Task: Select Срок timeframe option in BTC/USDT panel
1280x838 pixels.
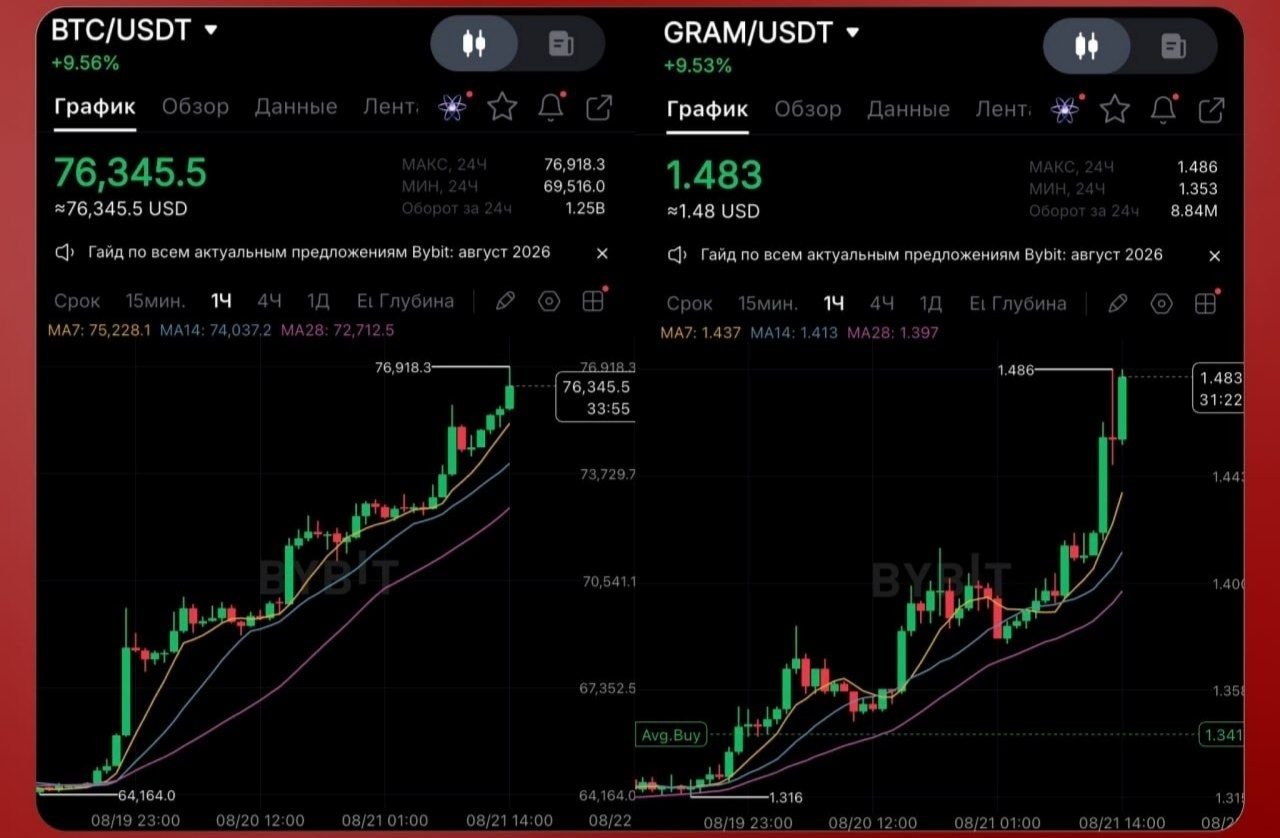Action: (77, 301)
